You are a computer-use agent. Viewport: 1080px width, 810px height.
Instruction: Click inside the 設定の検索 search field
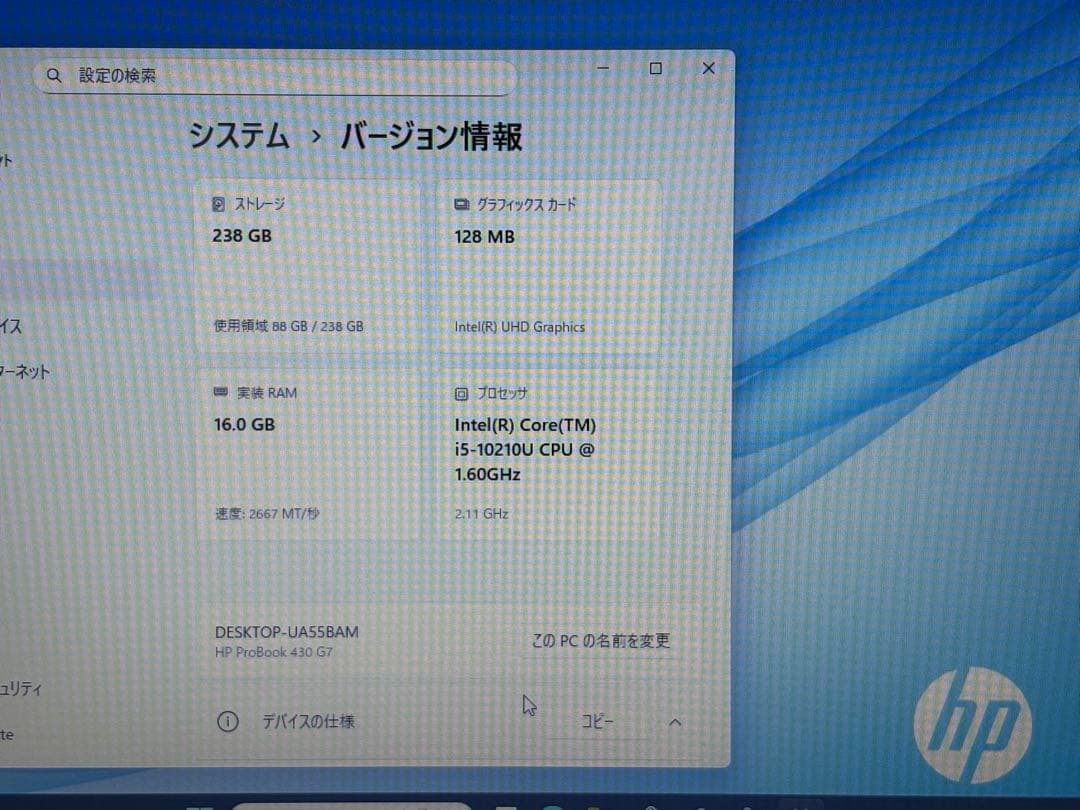coord(250,75)
